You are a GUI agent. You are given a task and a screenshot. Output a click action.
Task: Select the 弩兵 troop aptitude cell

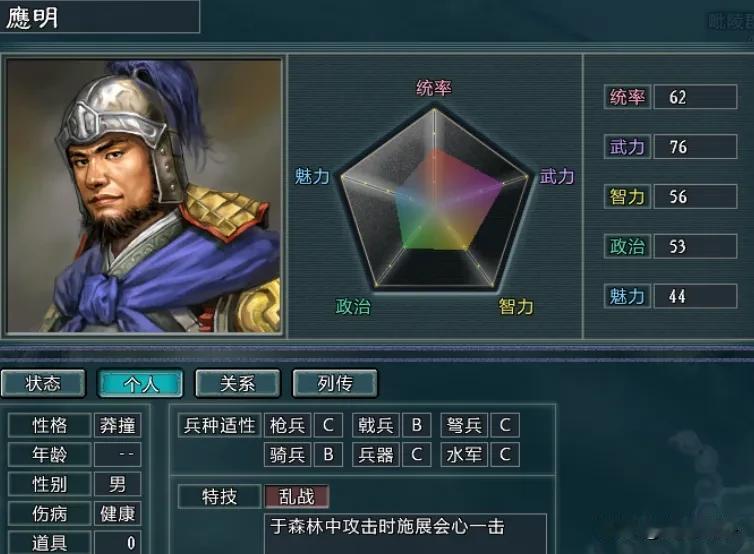464,425
